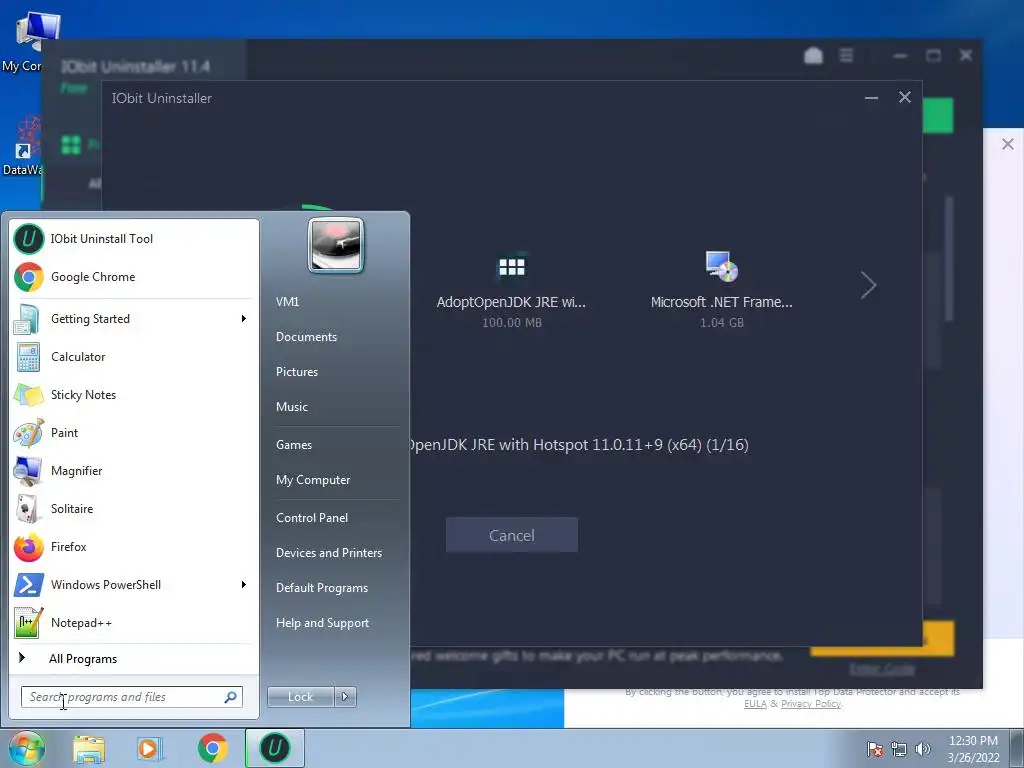
Task: Expand Getting Started submenu arrow
Action: (244, 319)
